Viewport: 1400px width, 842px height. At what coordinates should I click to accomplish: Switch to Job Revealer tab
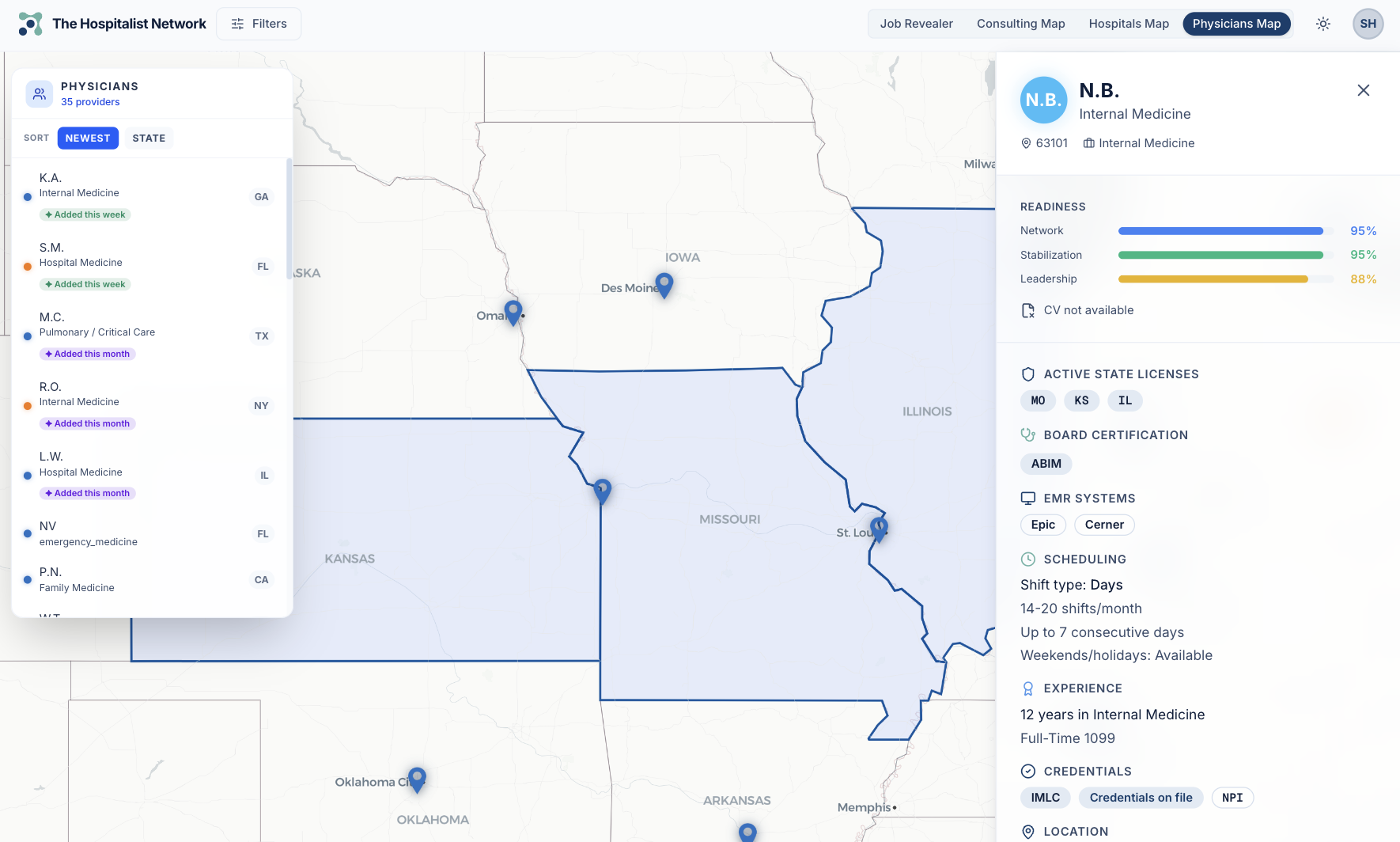click(x=916, y=24)
